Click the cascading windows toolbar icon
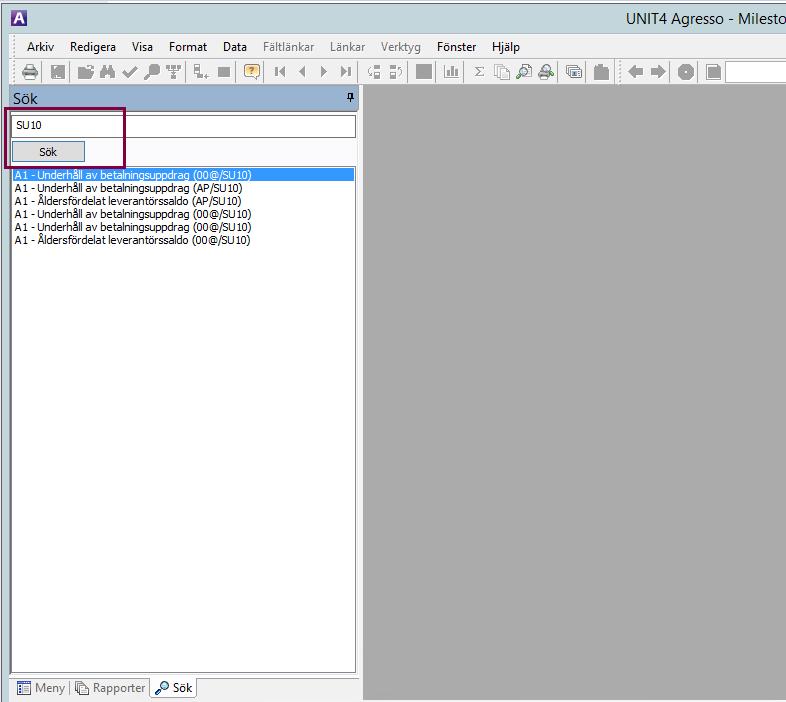 574,72
